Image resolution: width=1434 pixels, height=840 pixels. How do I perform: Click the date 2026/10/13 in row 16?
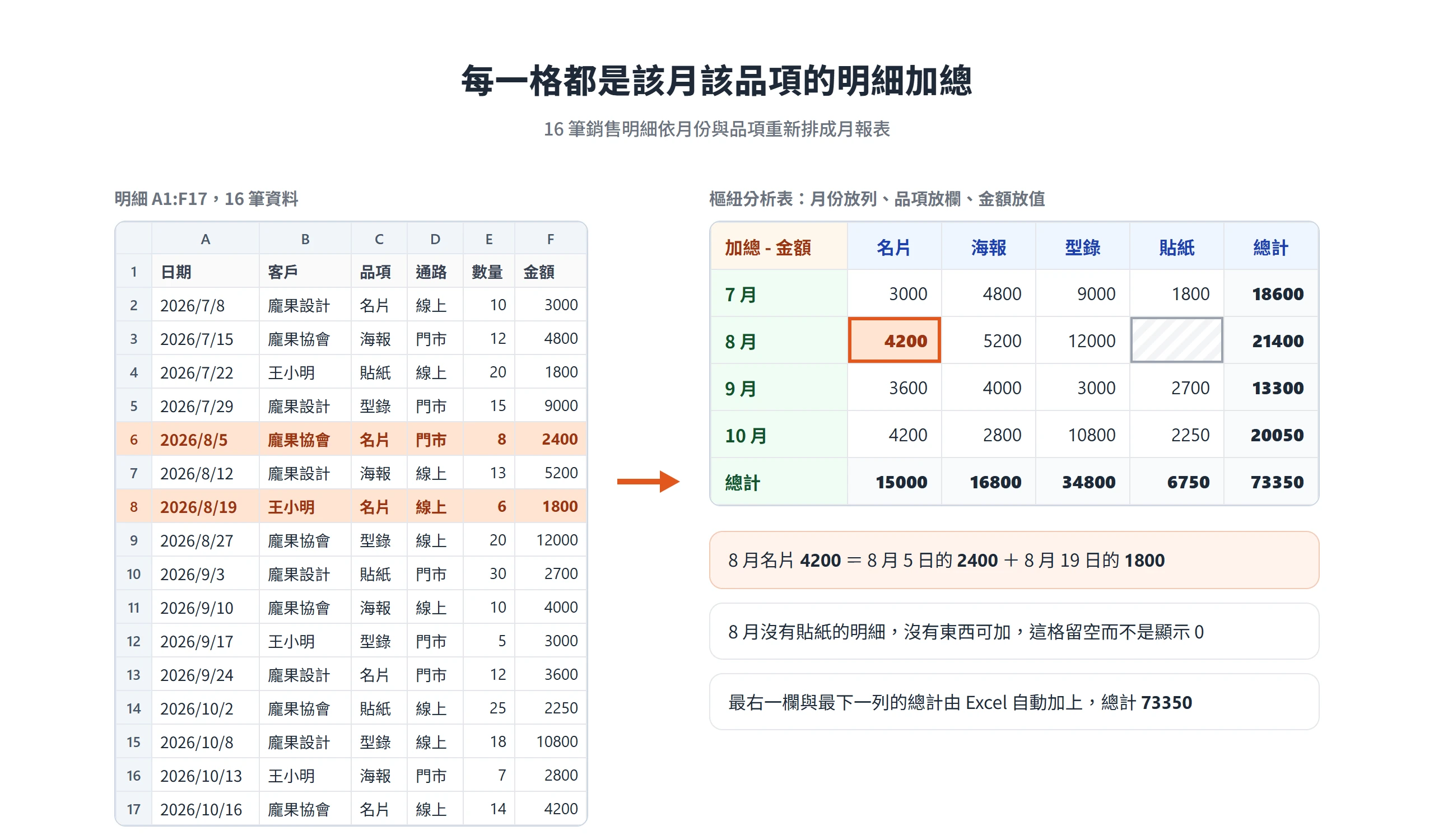pos(206,775)
